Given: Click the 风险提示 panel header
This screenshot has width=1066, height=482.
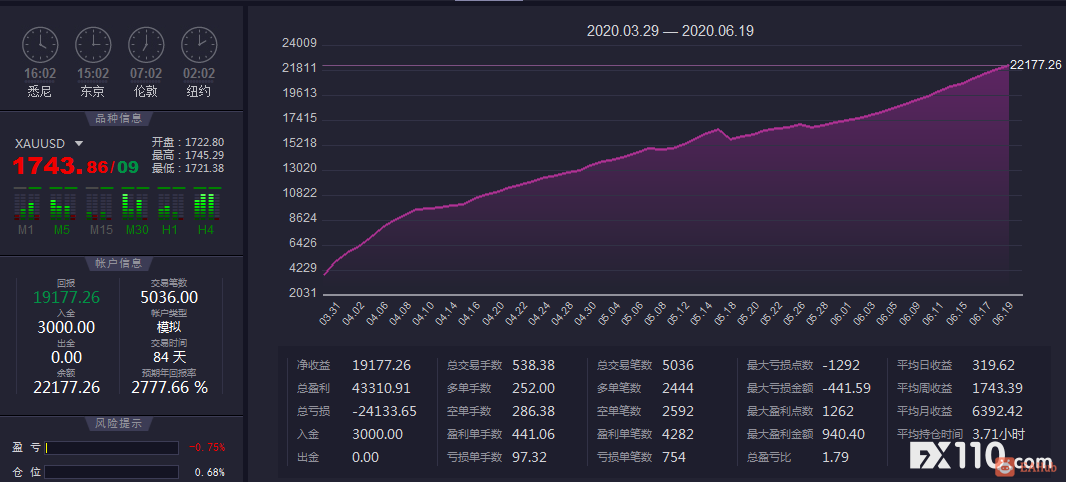Looking at the screenshot, I should (120, 424).
